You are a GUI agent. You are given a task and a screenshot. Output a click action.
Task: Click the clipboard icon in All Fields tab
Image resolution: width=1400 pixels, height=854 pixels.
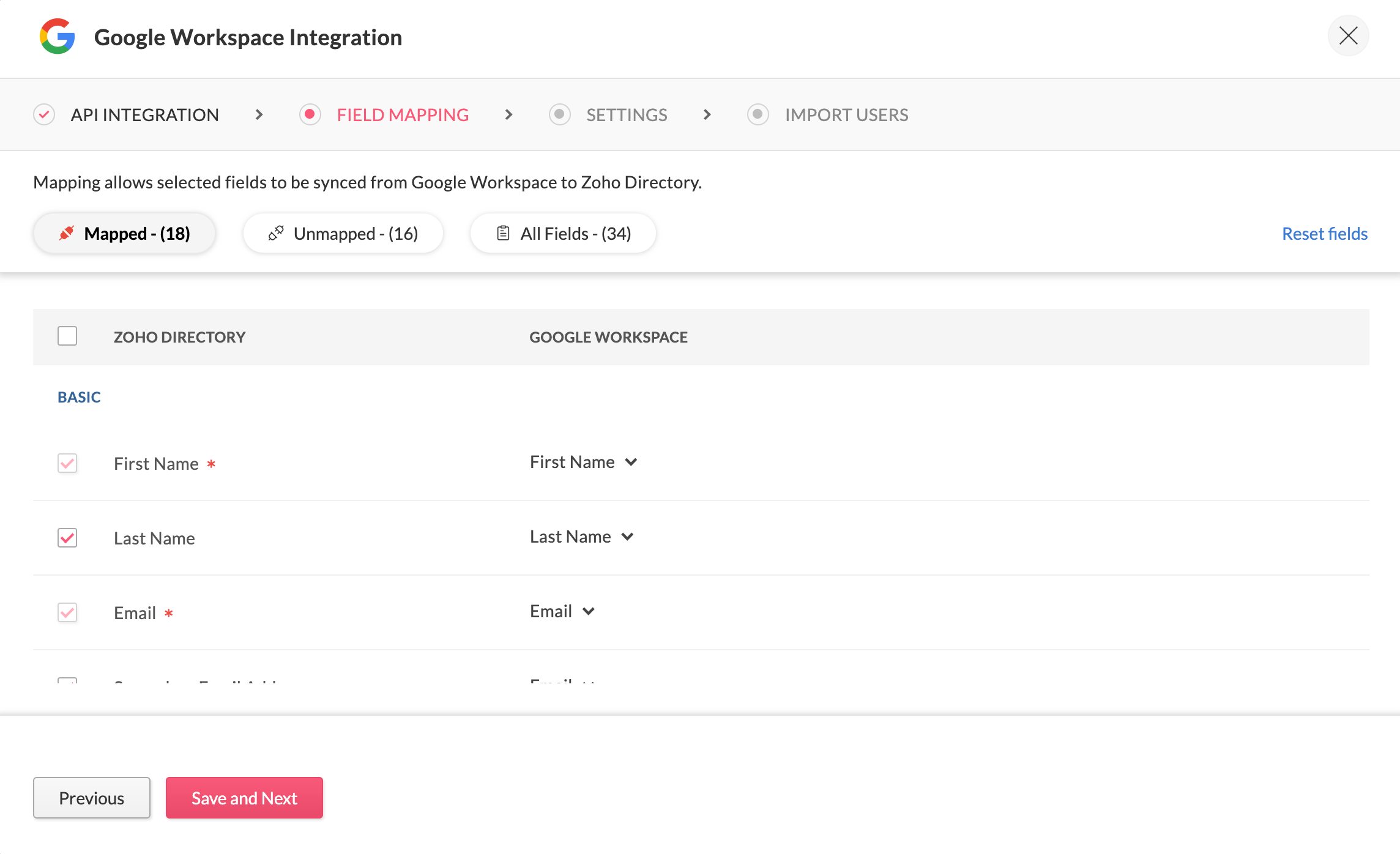[x=503, y=233]
